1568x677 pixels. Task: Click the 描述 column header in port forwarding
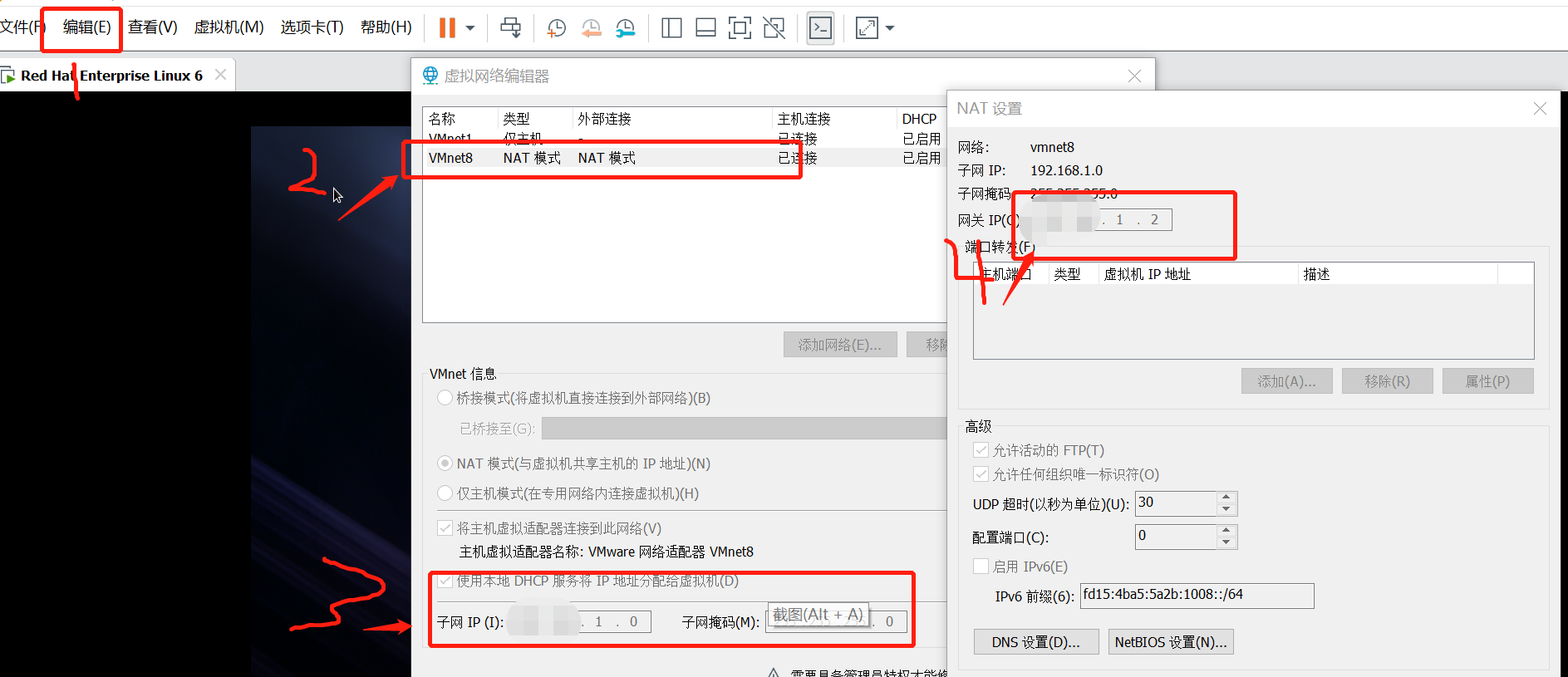point(1398,274)
